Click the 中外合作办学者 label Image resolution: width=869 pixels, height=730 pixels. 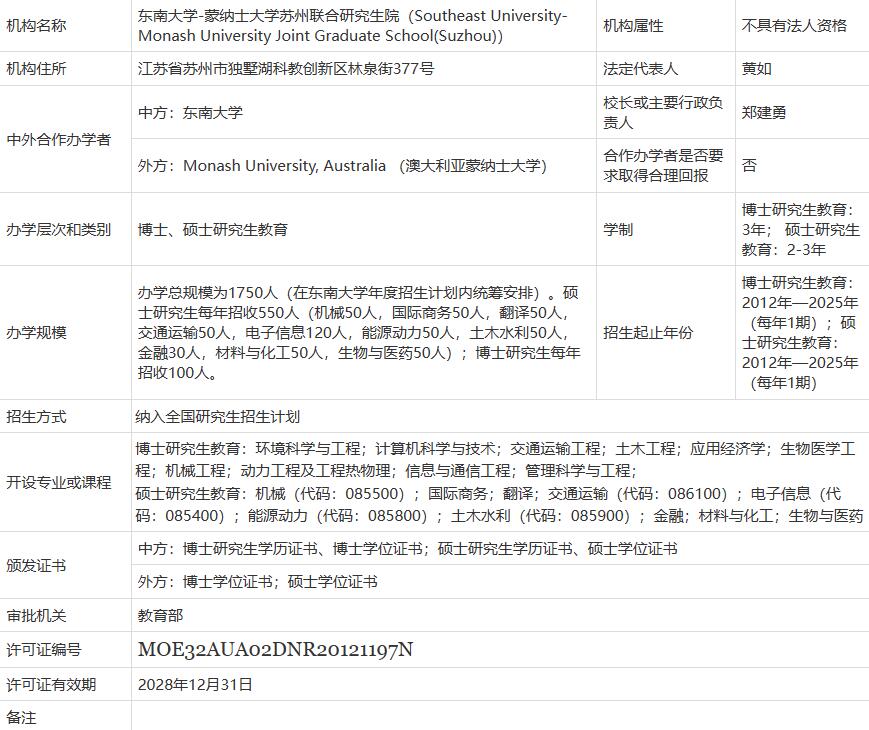[x=59, y=139]
